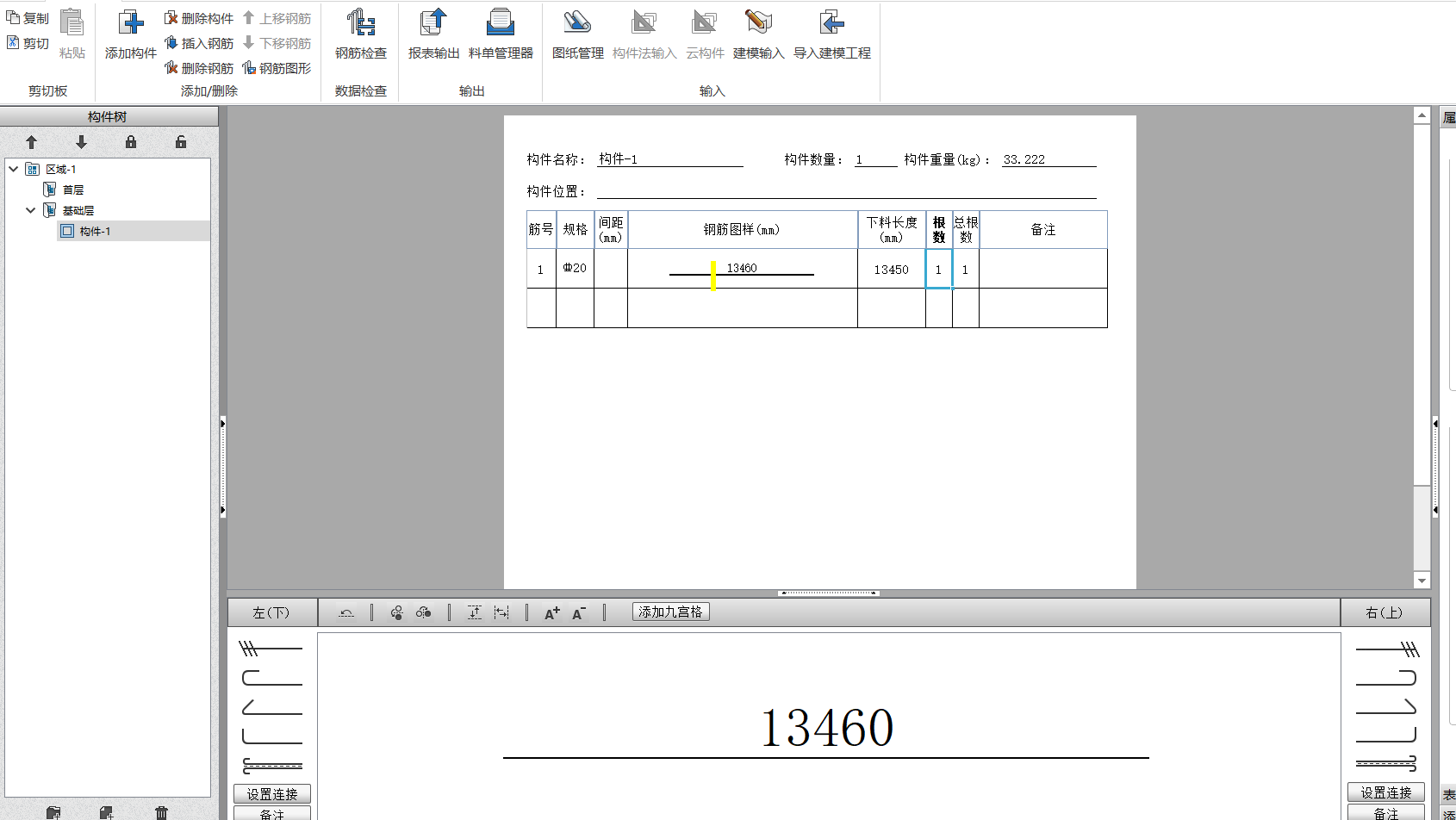
Task: Select left end lap splice dashed shape
Action: tap(271, 765)
